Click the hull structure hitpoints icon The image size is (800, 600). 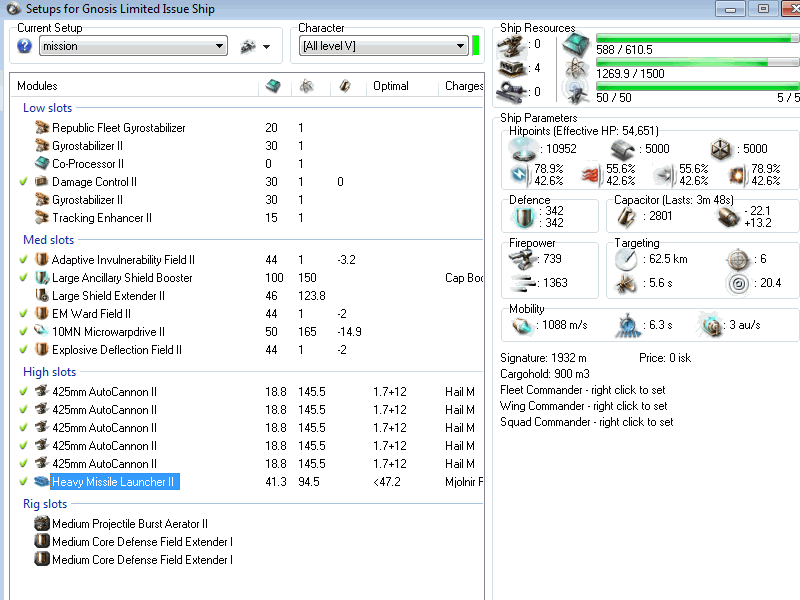click(x=721, y=149)
